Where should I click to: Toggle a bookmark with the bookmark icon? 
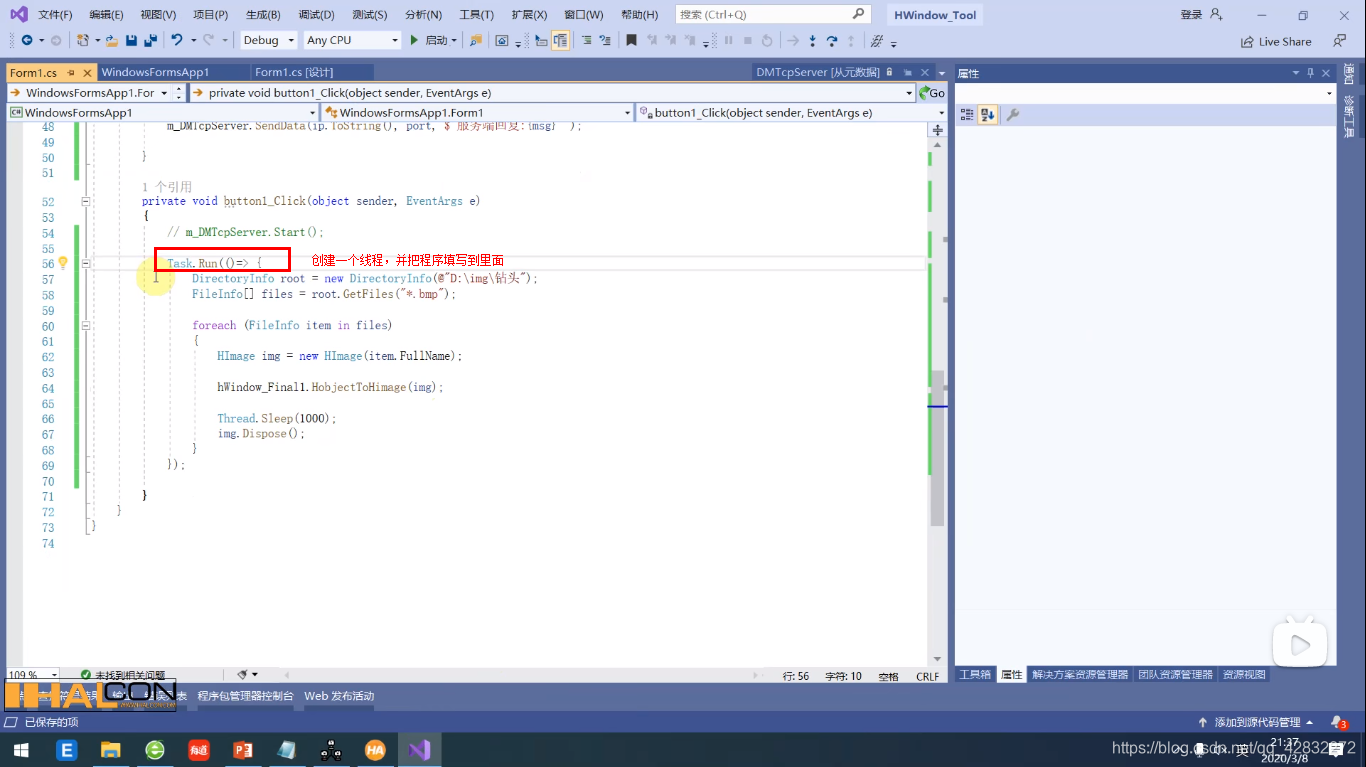tap(631, 40)
